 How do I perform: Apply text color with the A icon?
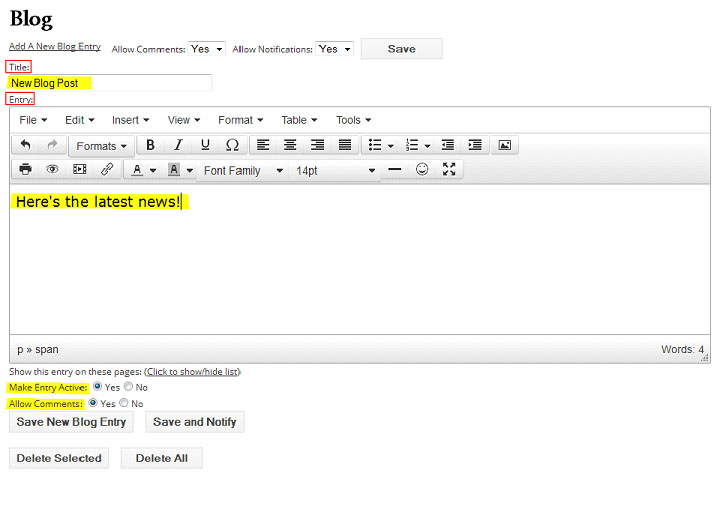point(137,170)
